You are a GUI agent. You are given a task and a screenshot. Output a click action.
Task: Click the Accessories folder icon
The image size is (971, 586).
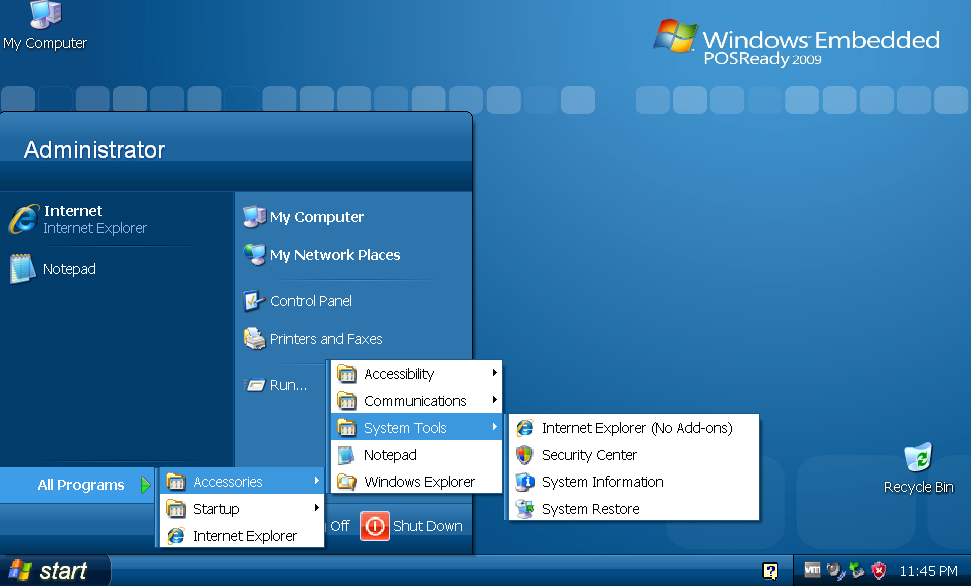pyautogui.click(x=176, y=481)
